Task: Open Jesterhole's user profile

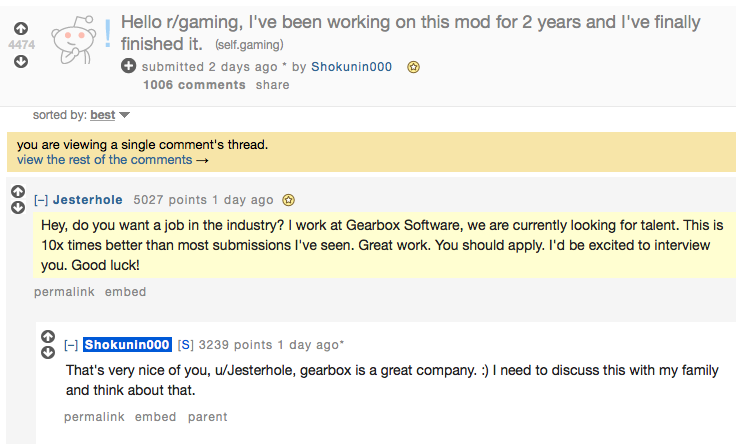Action: (88, 200)
